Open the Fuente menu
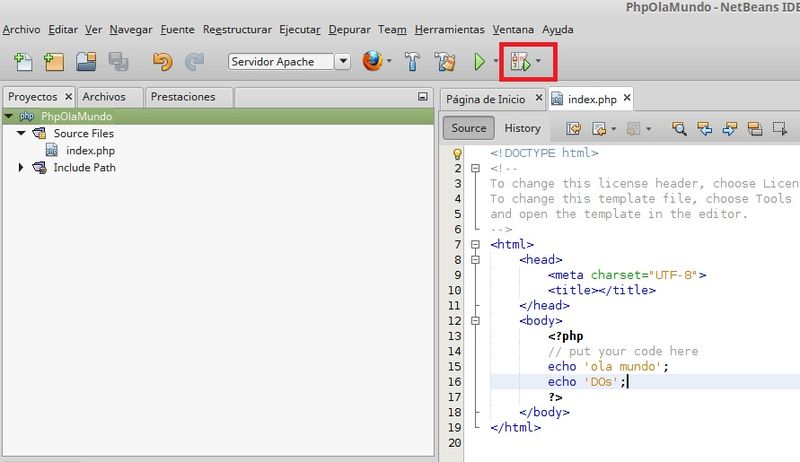800x462 pixels. 178,30
